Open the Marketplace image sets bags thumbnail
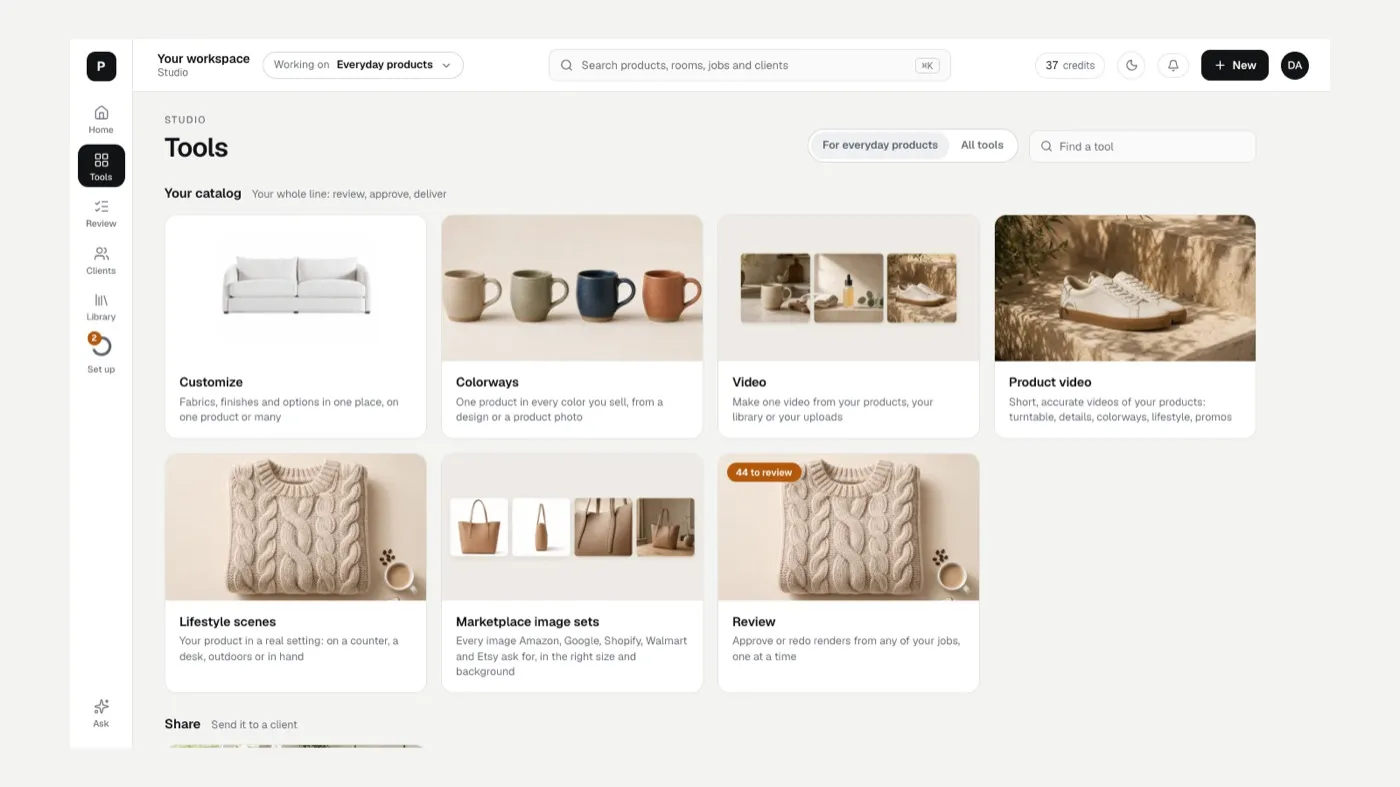 pos(572,527)
